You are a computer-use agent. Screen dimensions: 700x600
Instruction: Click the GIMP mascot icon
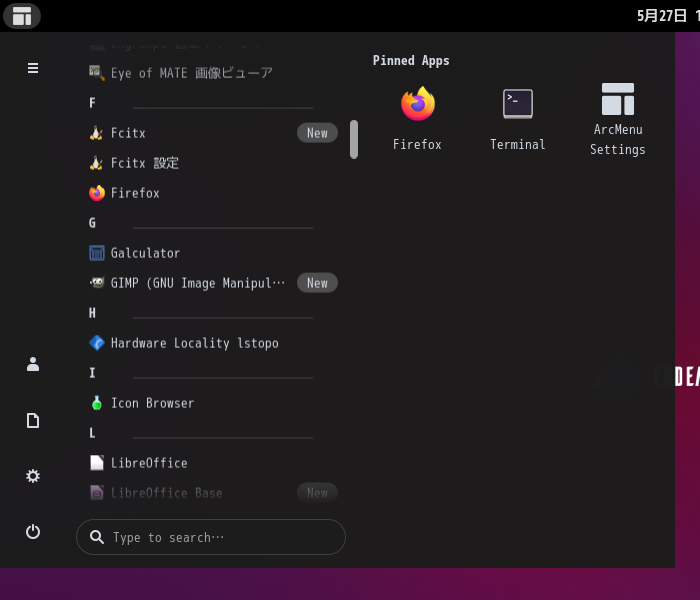96,283
